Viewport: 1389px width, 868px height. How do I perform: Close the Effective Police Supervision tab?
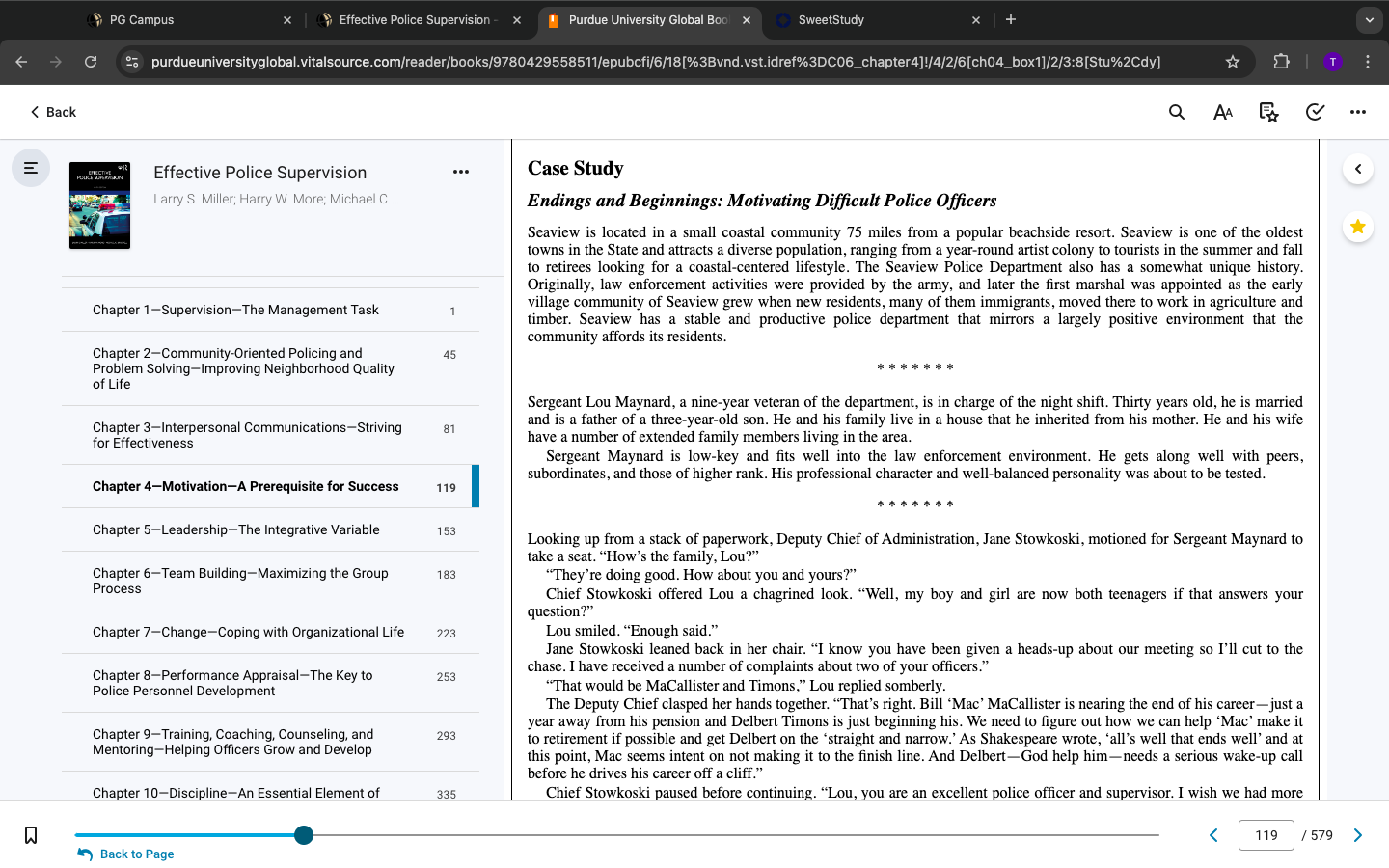pos(517,19)
